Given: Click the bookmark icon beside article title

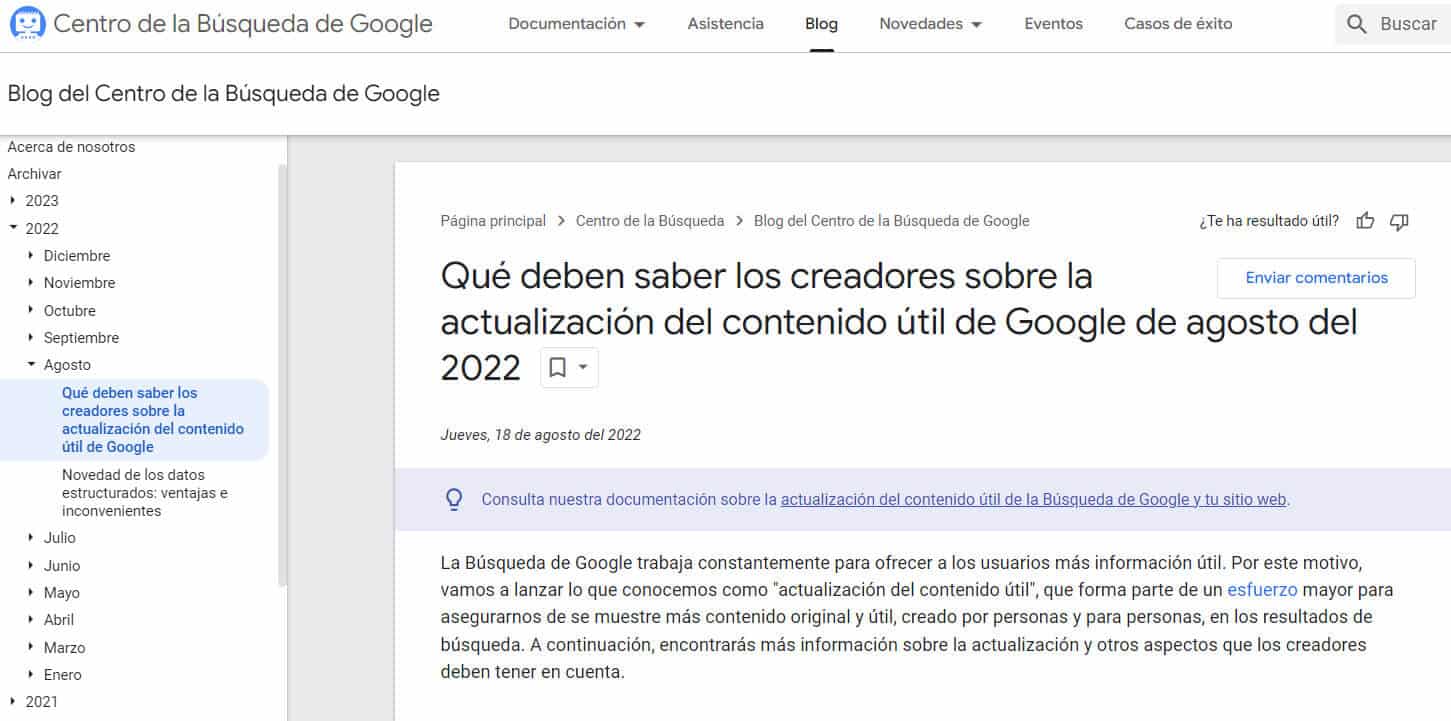Looking at the screenshot, I should click(558, 368).
